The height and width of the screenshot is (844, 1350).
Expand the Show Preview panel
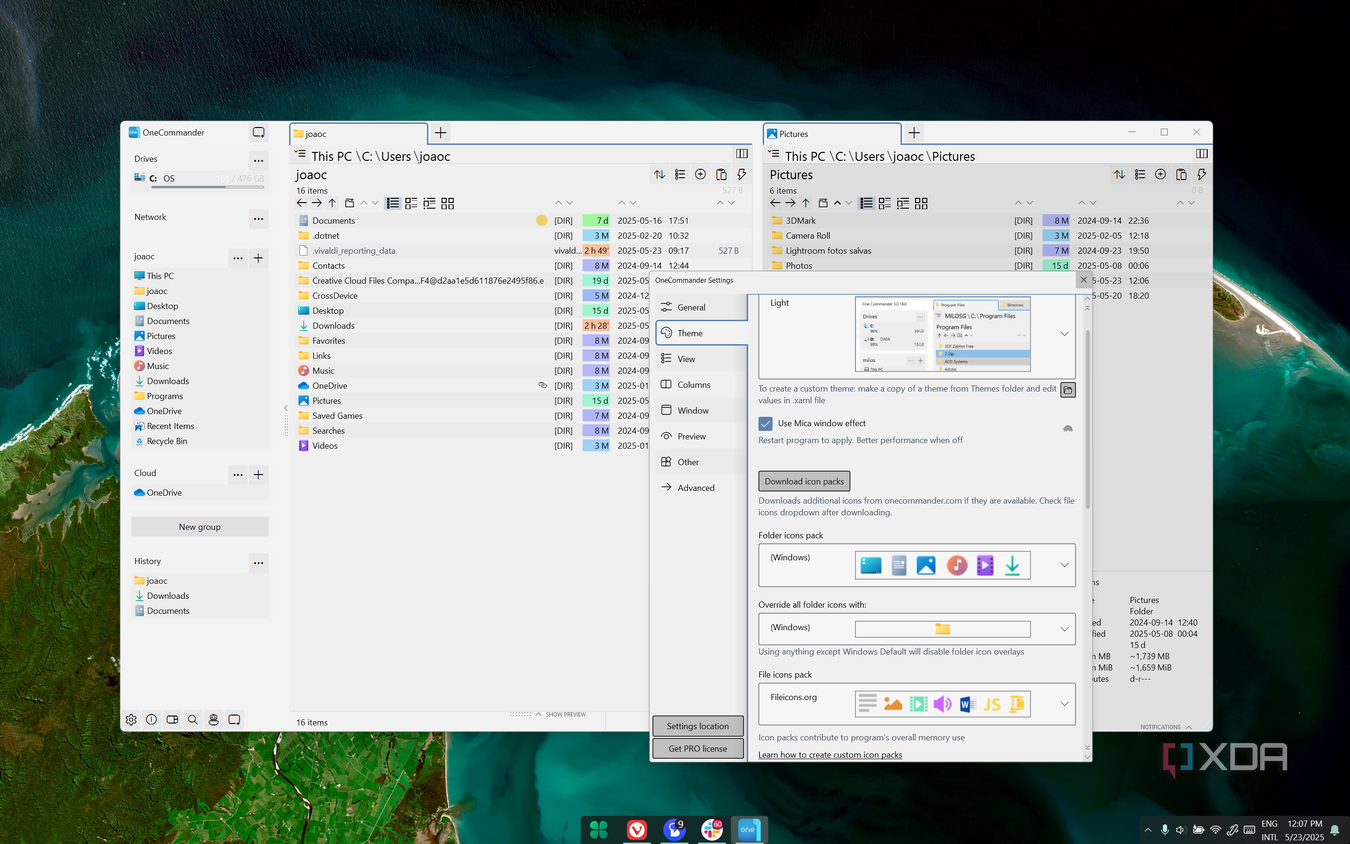click(x=561, y=714)
